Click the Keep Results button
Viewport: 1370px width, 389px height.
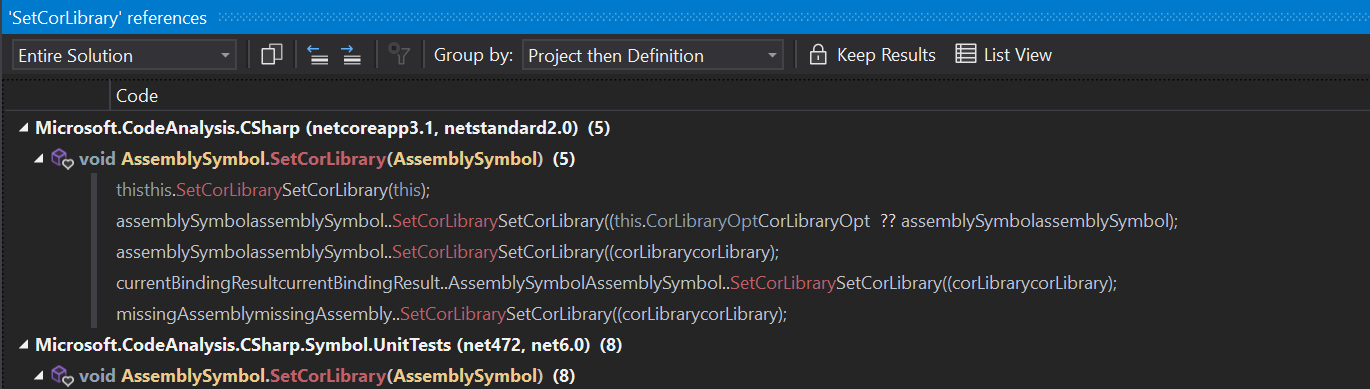pos(872,55)
